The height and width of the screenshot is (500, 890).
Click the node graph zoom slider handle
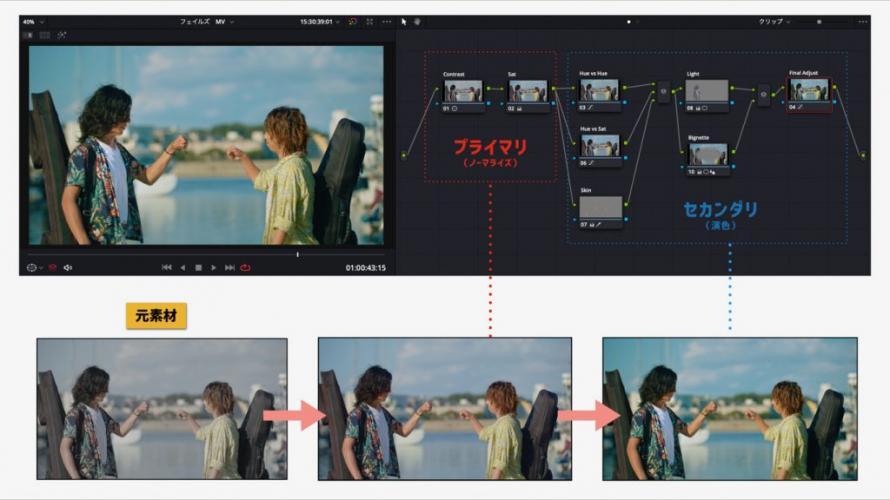tap(818, 22)
